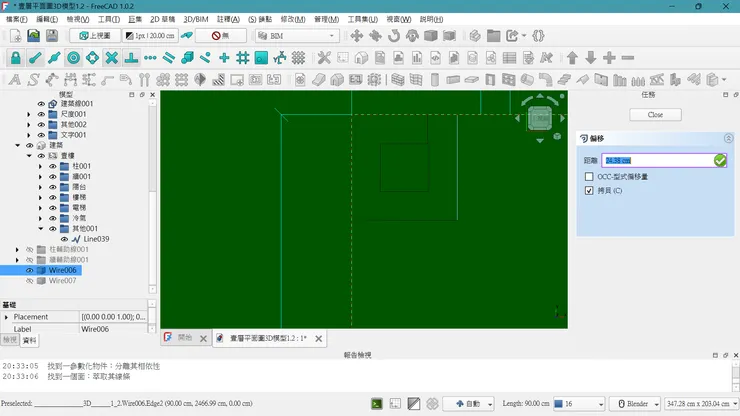This screenshot has width=740, height=416.
Task: Click the open file icon
Action: tap(34, 36)
